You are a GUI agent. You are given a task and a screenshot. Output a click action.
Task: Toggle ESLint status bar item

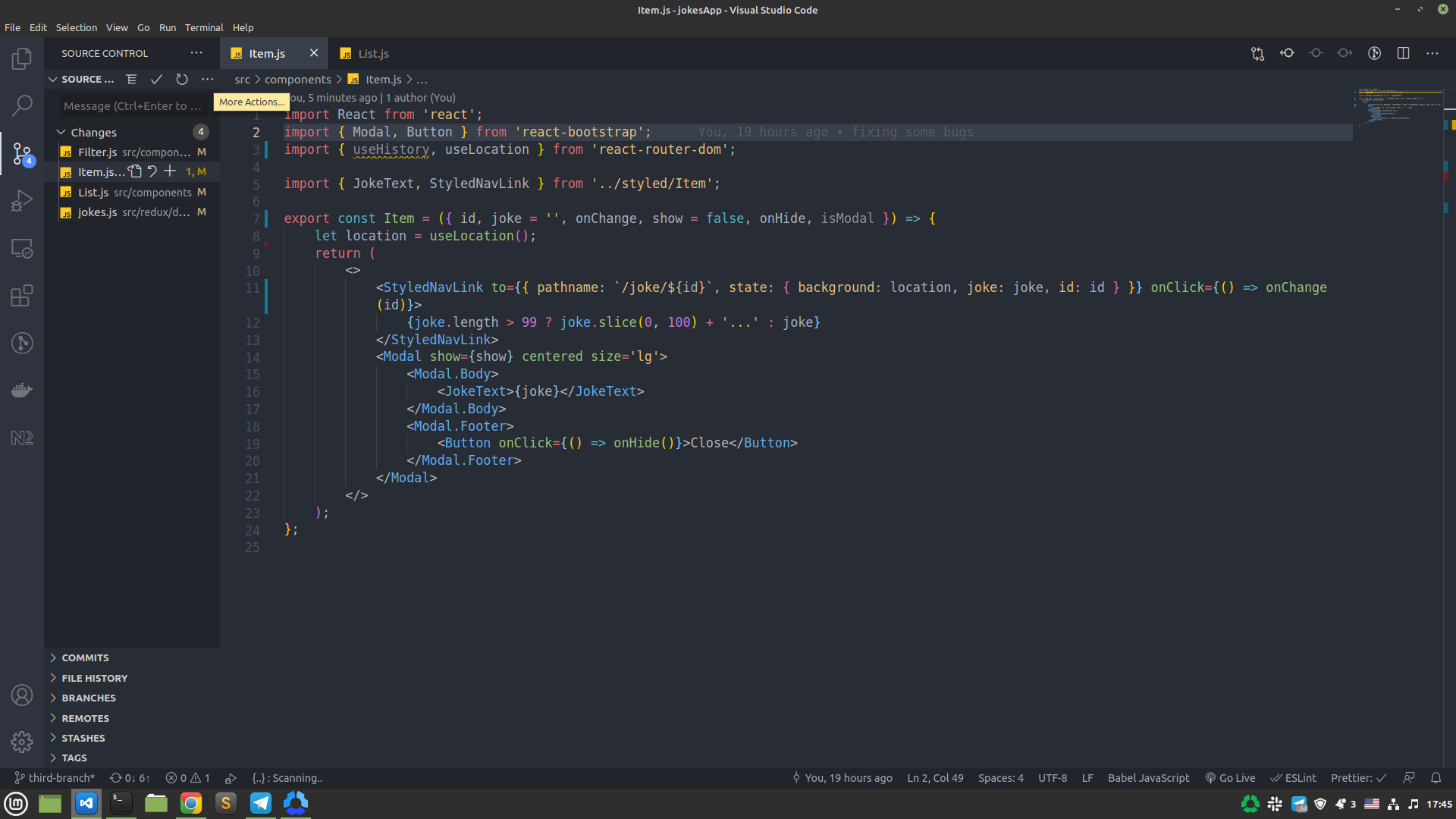pyautogui.click(x=1294, y=778)
